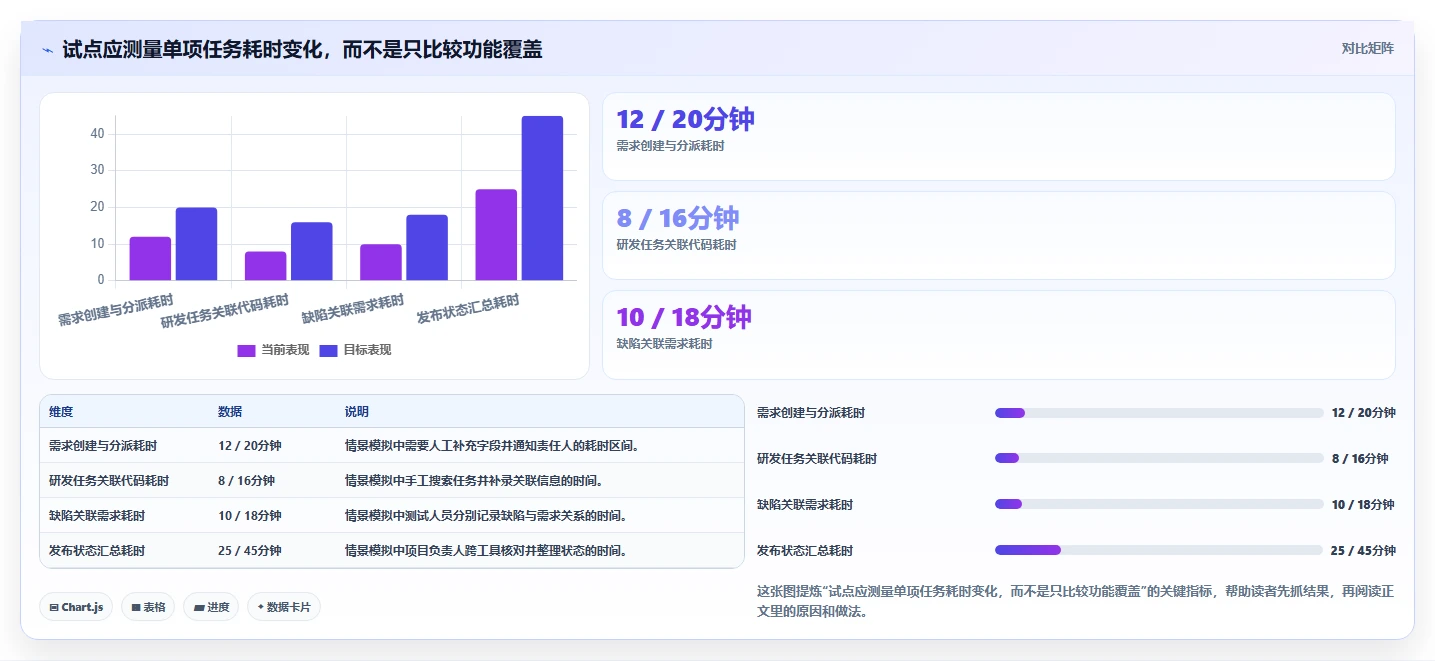This screenshot has height=661, width=1435.
Task: Click the 发布状态汇总耗时 progress bar
Action: pyautogui.click(x=1159, y=550)
